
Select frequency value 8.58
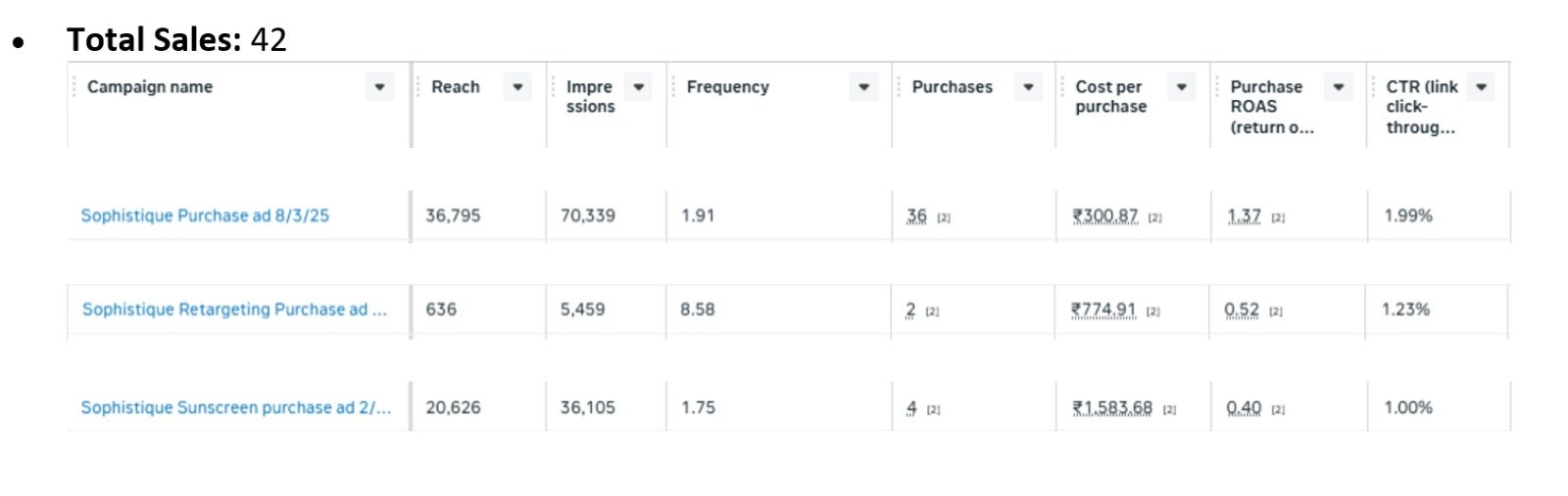(x=698, y=310)
